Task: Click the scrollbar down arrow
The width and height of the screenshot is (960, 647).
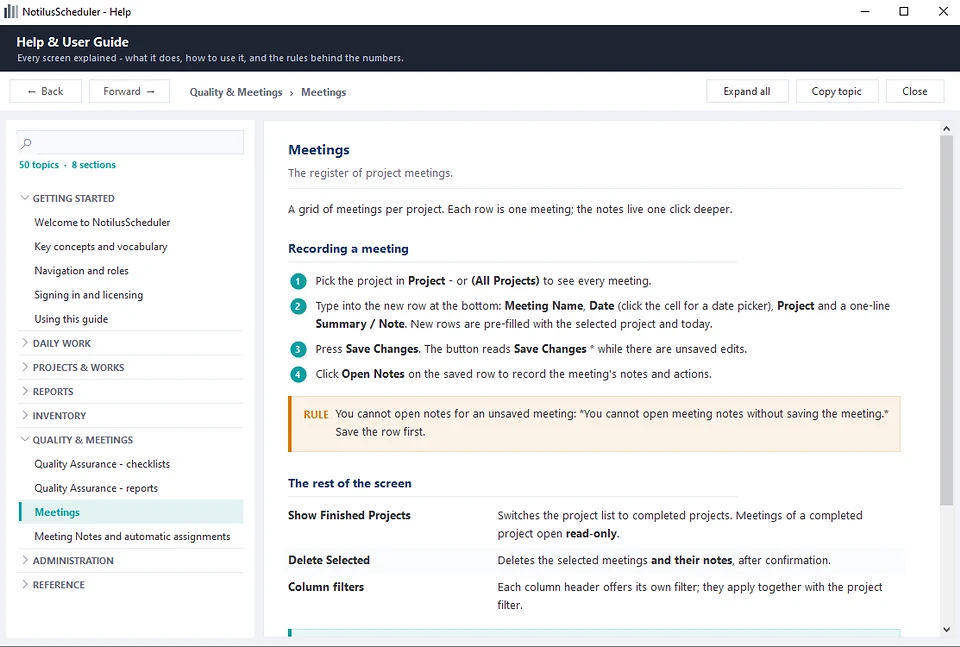Action: 947,629
